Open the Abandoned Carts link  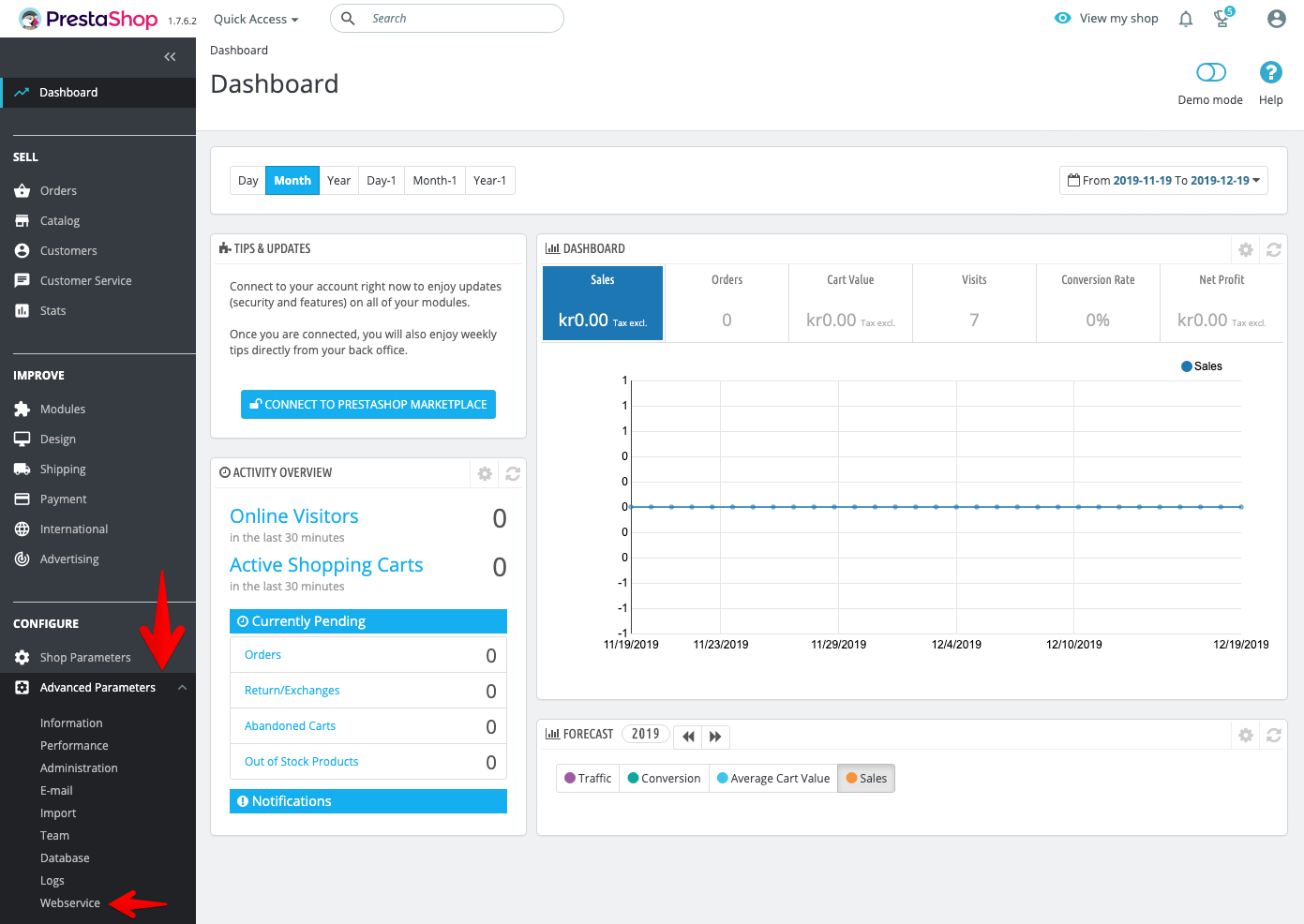coord(290,726)
